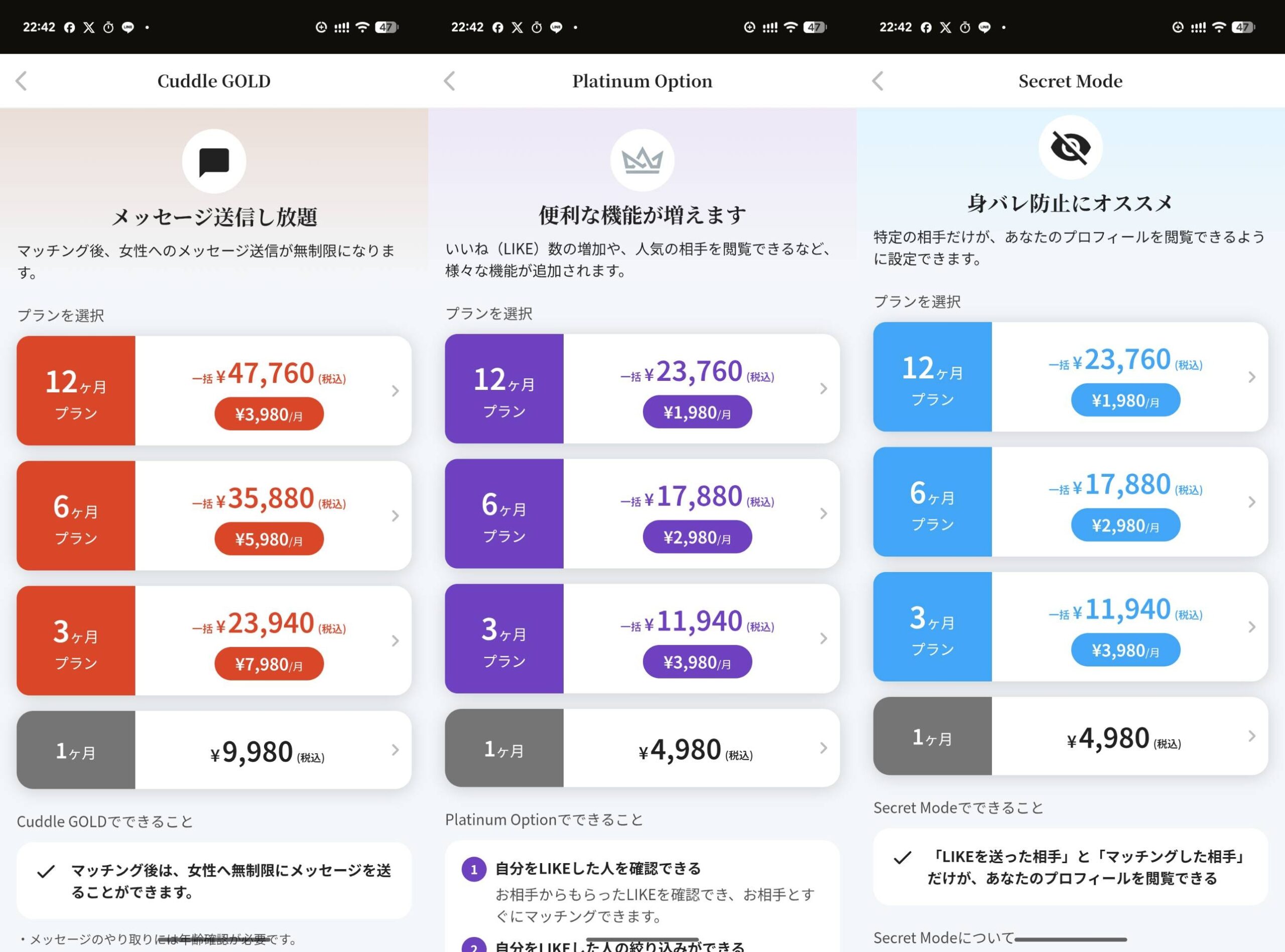Tap LINE notification icon in right status bar

985,27
